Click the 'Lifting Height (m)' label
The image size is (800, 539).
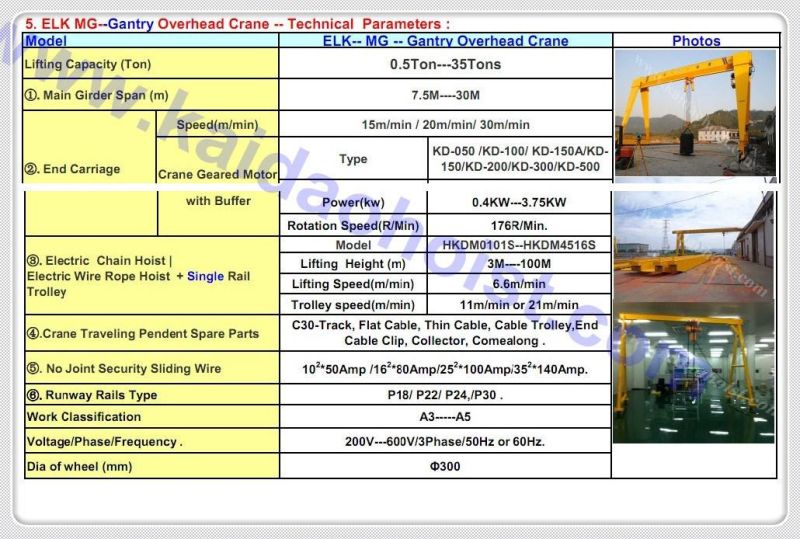(353, 264)
